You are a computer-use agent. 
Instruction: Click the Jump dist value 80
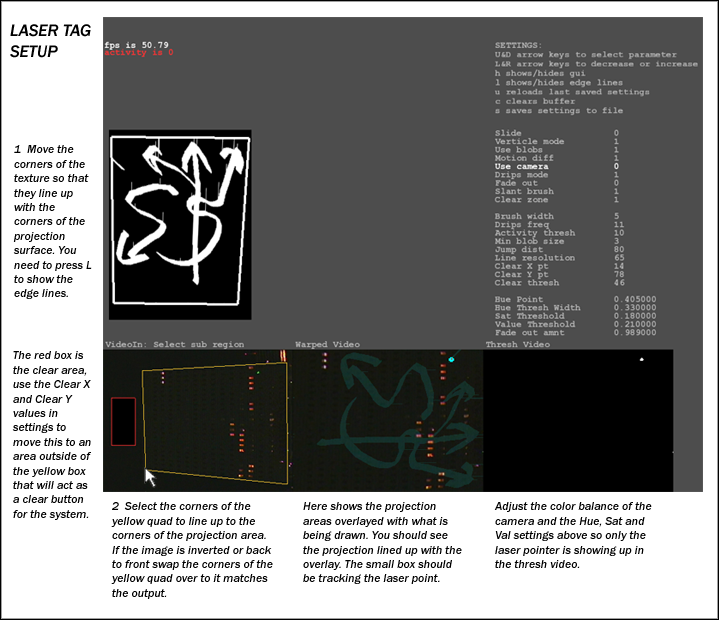(x=619, y=249)
